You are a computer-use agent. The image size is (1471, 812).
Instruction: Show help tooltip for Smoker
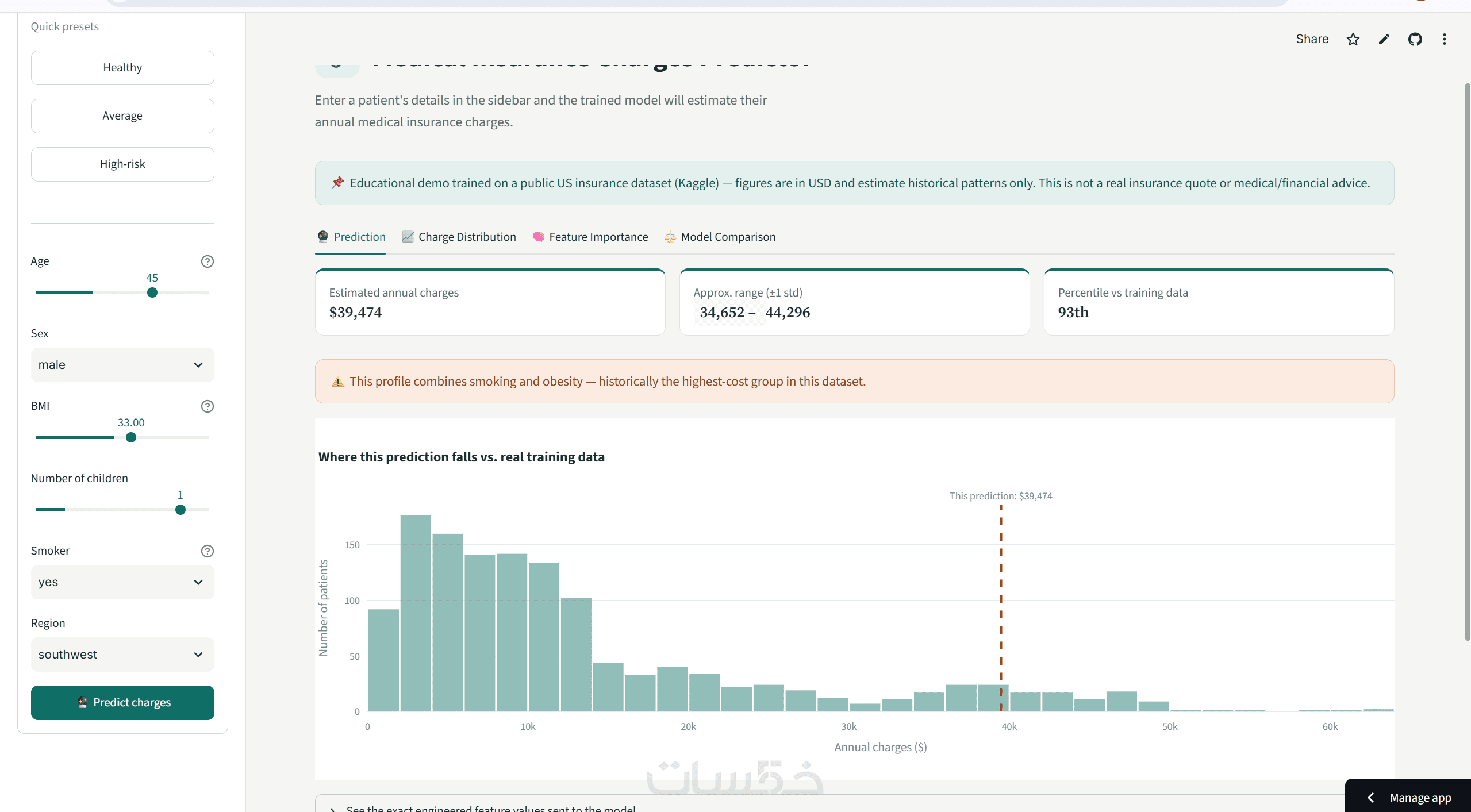click(208, 551)
